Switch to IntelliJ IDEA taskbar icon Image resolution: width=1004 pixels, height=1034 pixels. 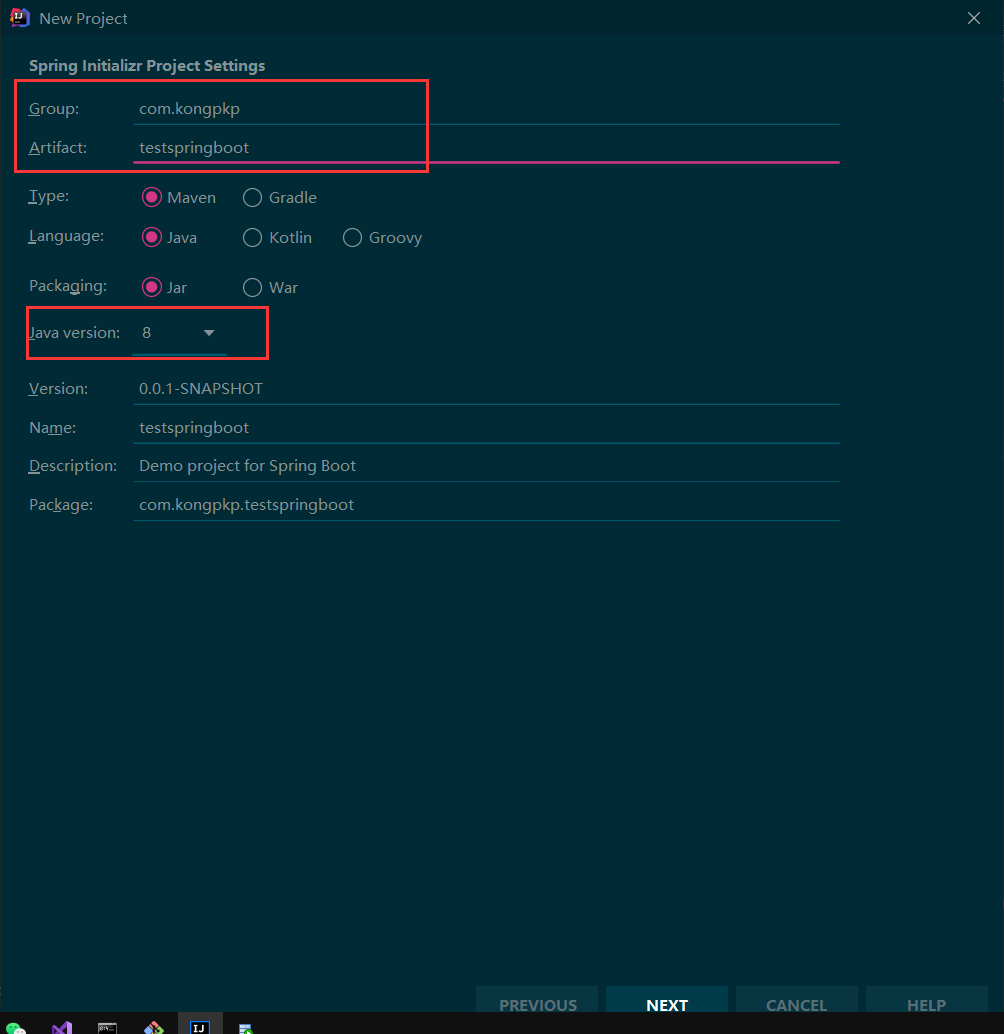point(200,1025)
